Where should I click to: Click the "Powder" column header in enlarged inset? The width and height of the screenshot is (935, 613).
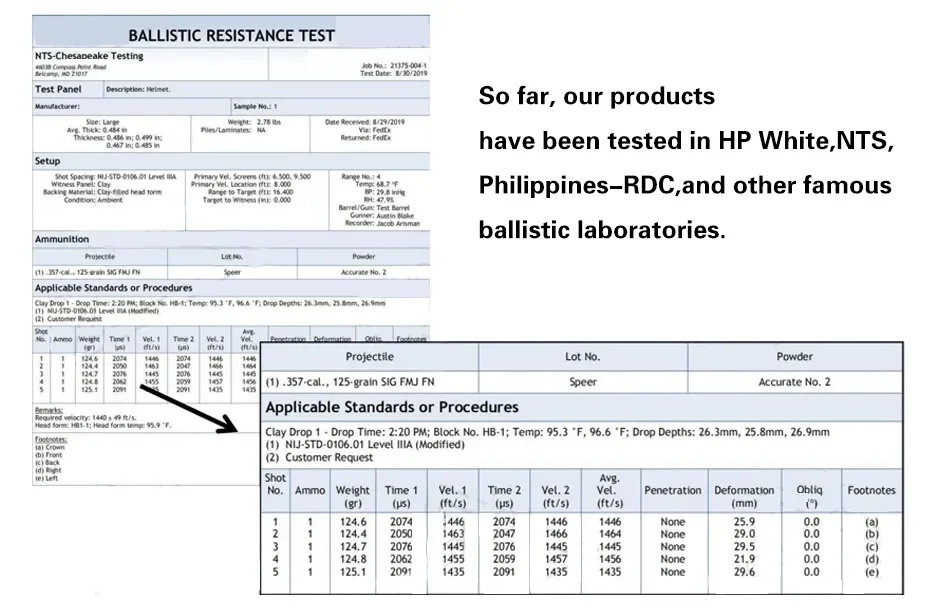pyautogui.click(x=795, y=357)
